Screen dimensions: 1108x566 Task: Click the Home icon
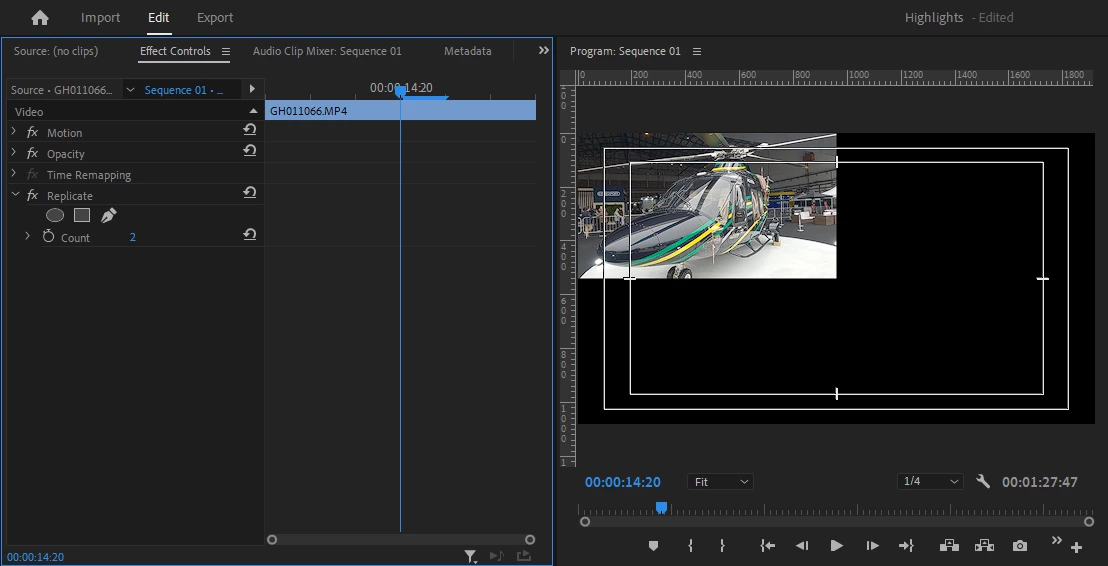(40, 18)
